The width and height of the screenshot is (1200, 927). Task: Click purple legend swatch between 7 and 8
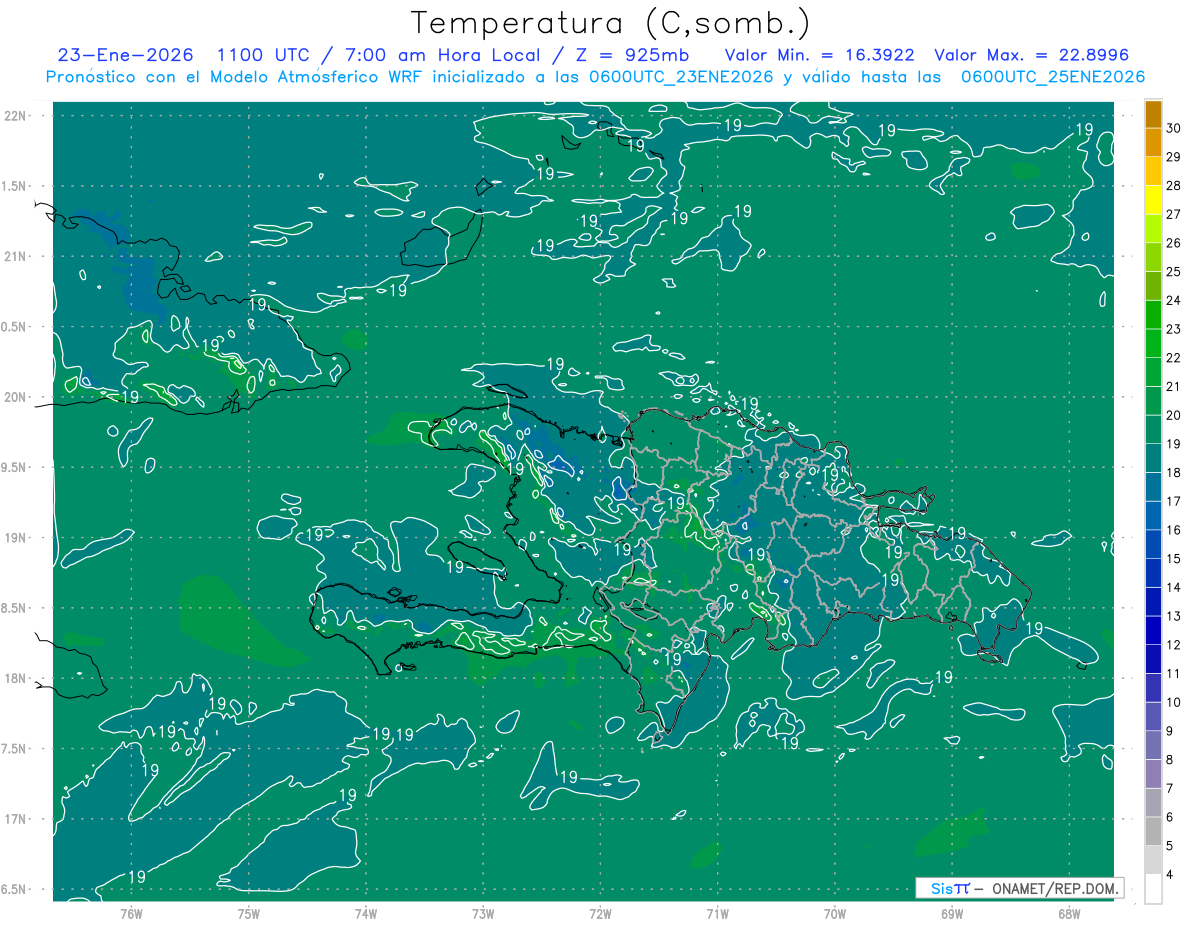[1153, 774]
